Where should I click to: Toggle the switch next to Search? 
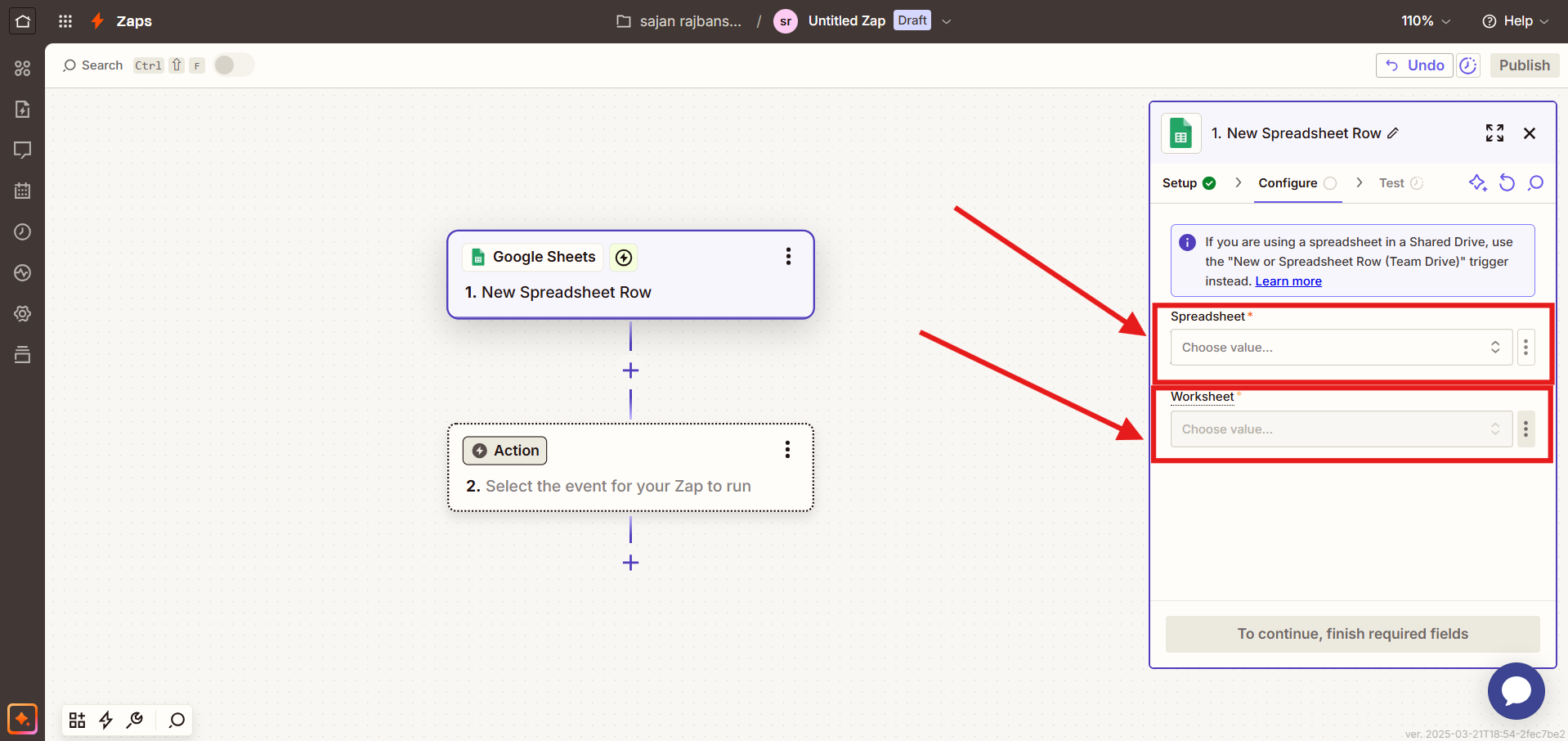click(x=234, y=65)
